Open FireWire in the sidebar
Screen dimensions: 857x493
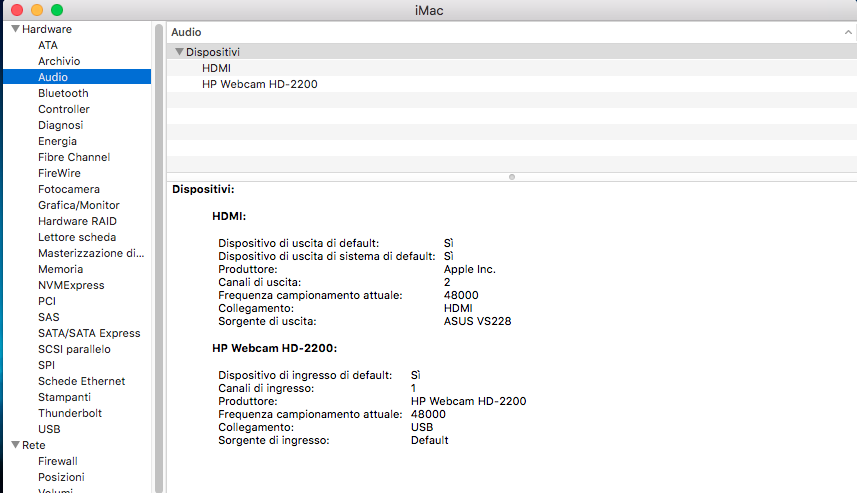[x=59, y=173]
